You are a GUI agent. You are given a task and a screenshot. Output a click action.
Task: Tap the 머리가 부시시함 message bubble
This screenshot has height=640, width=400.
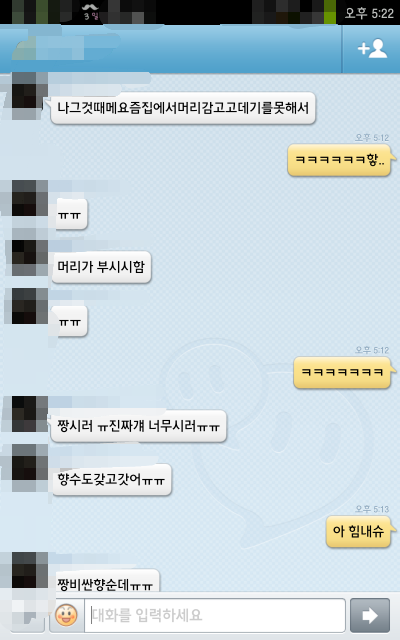[x=101, y=267]
